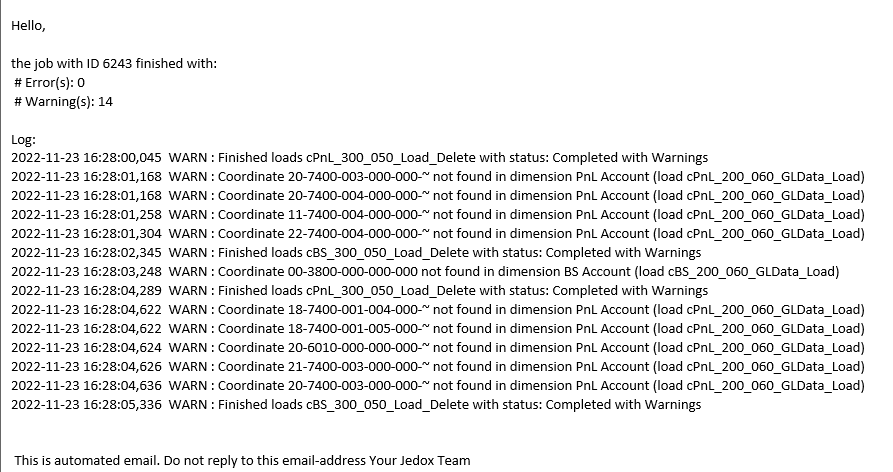Viewport: 893px width, 472px height.
Task: Select the "# Error(s): 0" line
Action: [x=50, y=83]
